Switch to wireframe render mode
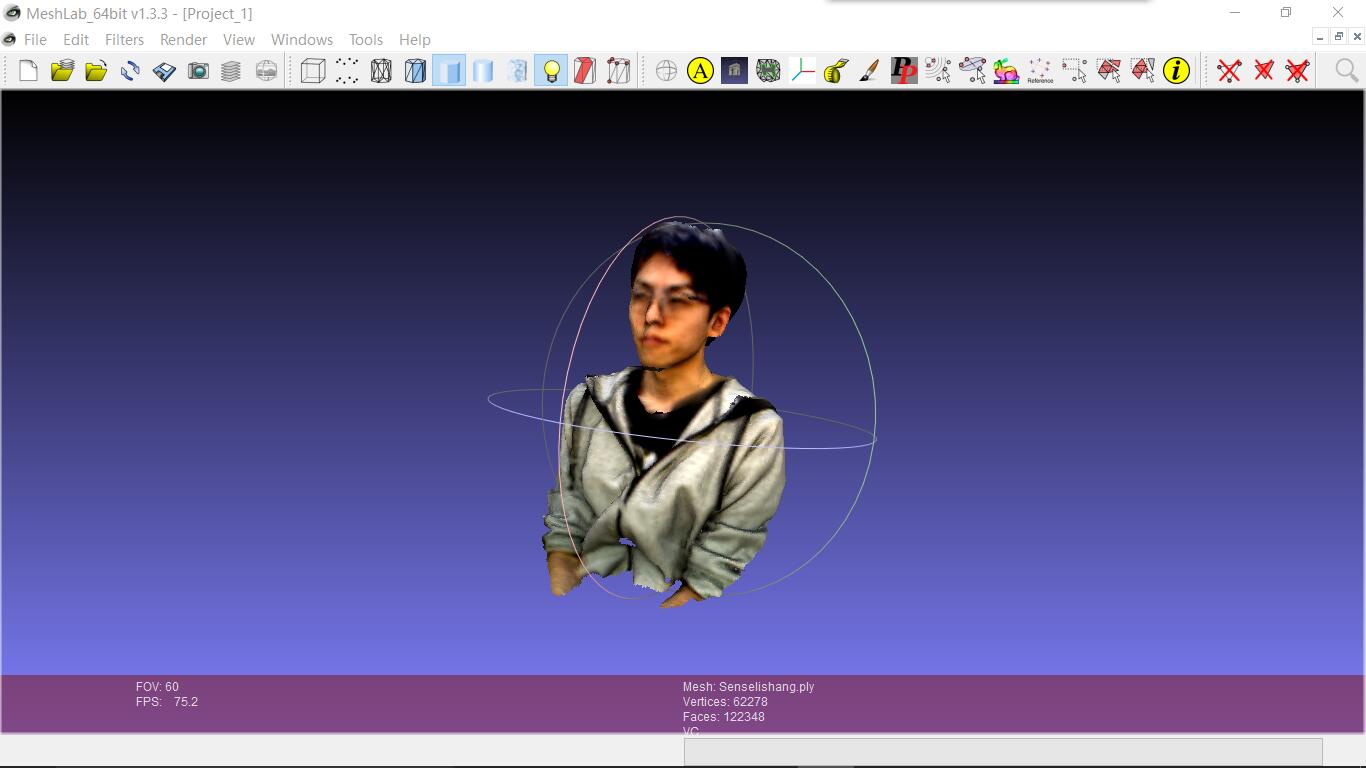 pyautogui.click(x=381, y=70)
